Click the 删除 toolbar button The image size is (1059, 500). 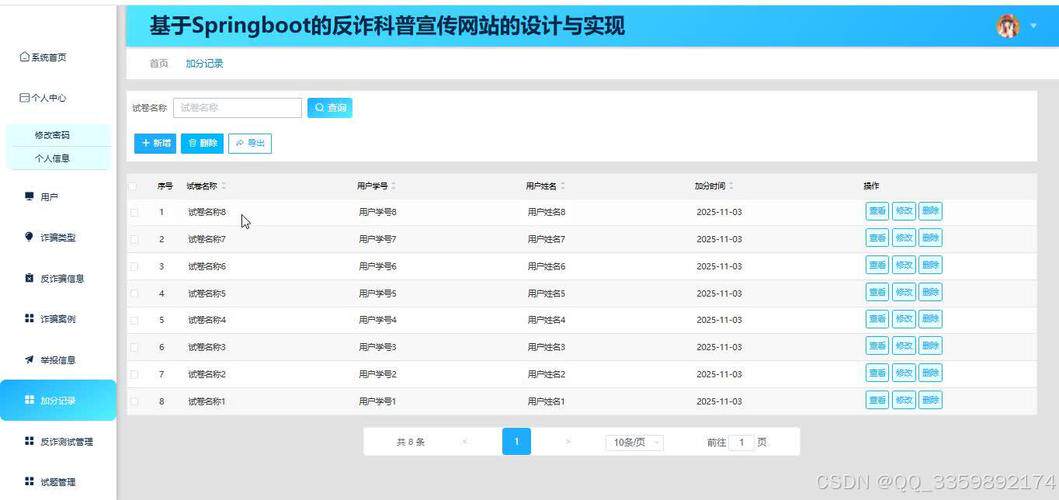[202, 143]
